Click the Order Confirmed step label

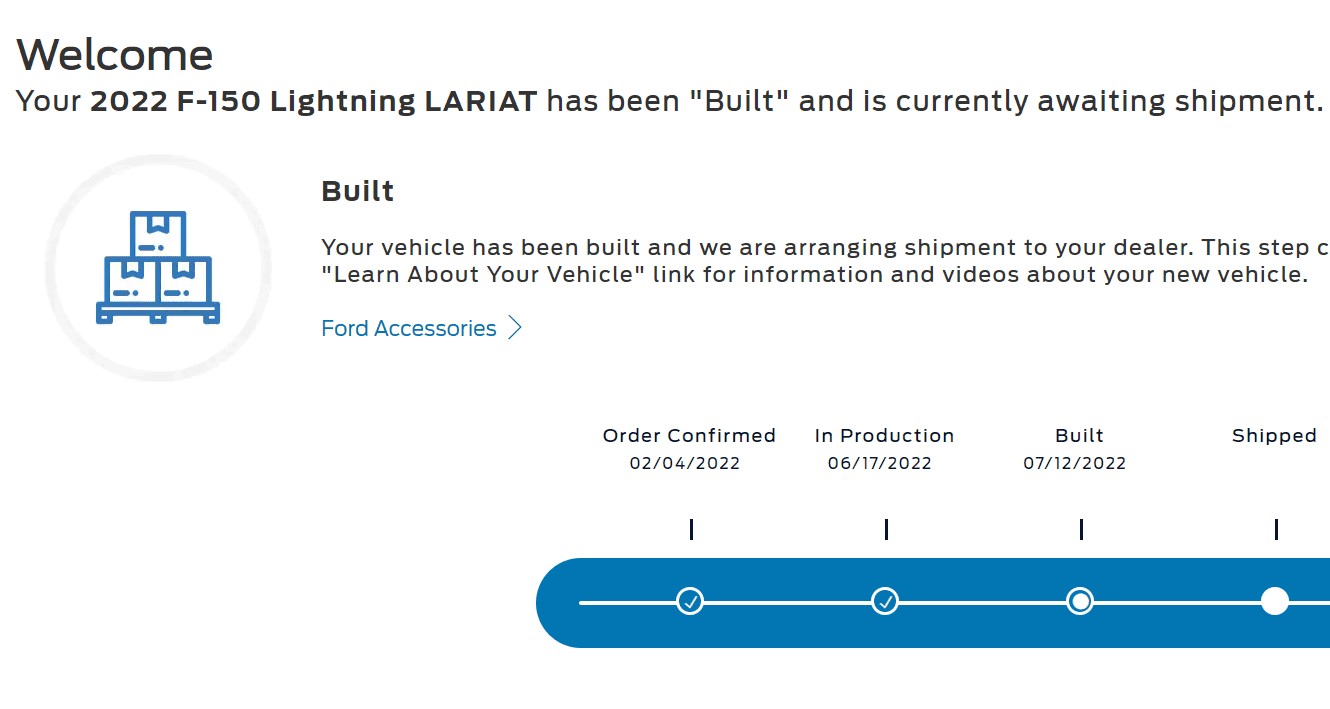point(689,436)
